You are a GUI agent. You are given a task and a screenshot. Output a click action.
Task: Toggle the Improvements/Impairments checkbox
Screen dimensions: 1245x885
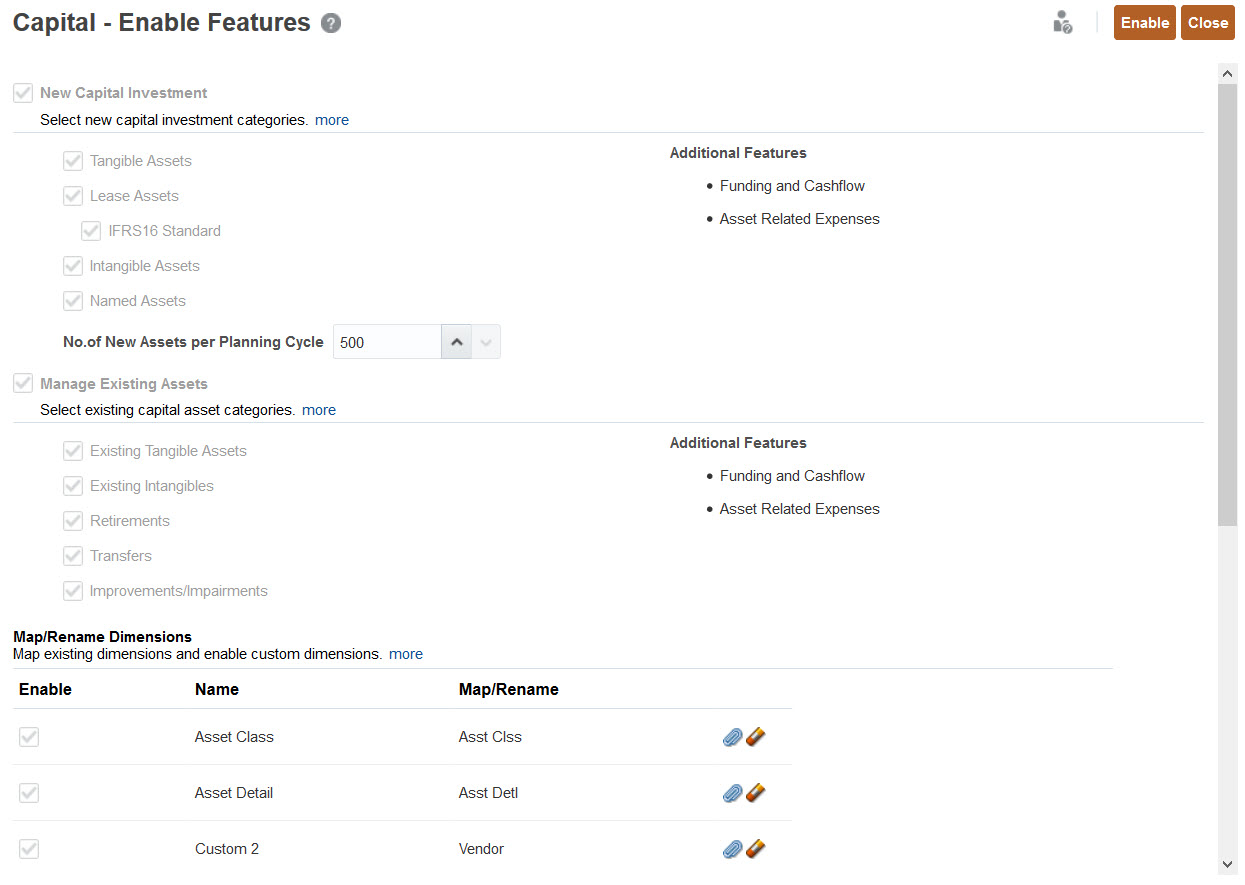click(72, 590)
